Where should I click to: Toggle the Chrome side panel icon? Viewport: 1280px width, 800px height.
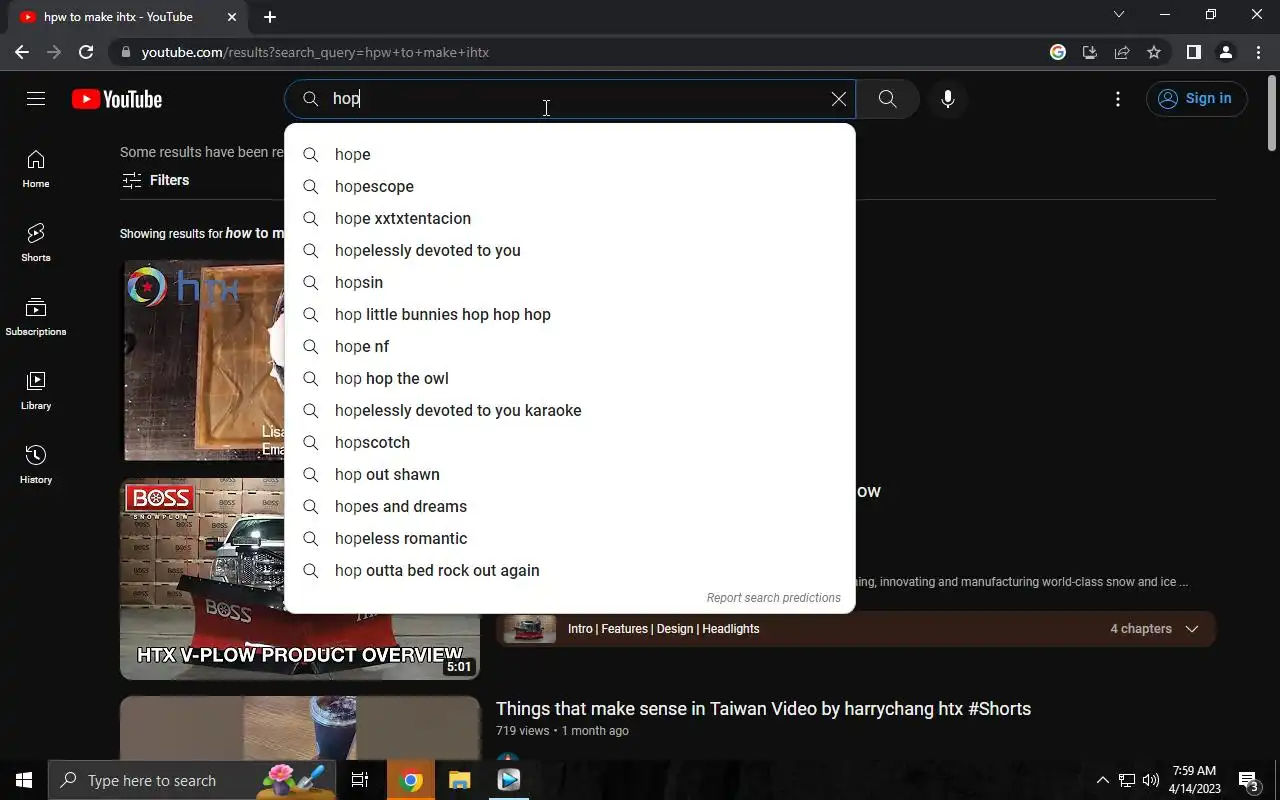click(x=1193, y=52)
